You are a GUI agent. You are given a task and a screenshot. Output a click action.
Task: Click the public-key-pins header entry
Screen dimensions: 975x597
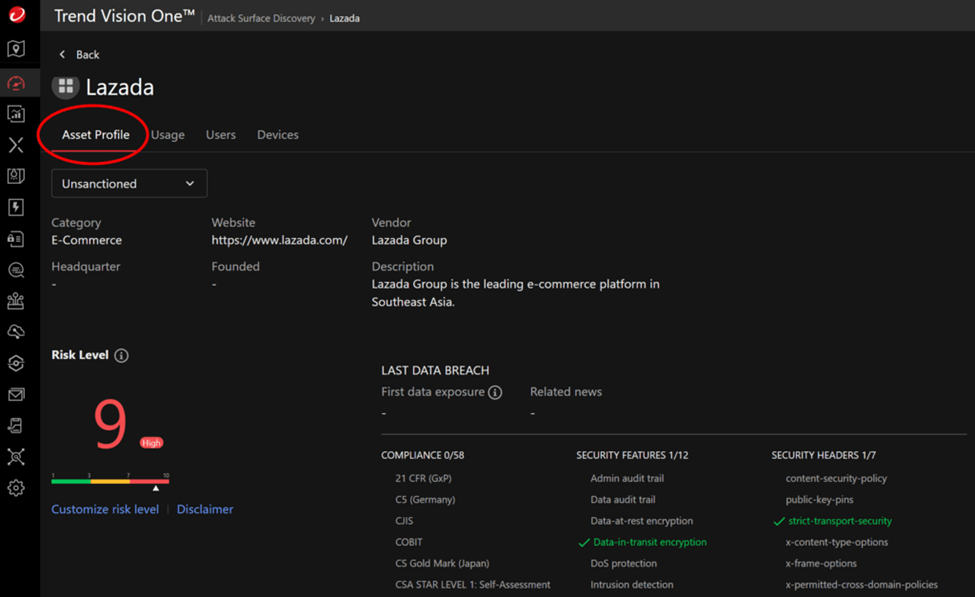(820, 500)
